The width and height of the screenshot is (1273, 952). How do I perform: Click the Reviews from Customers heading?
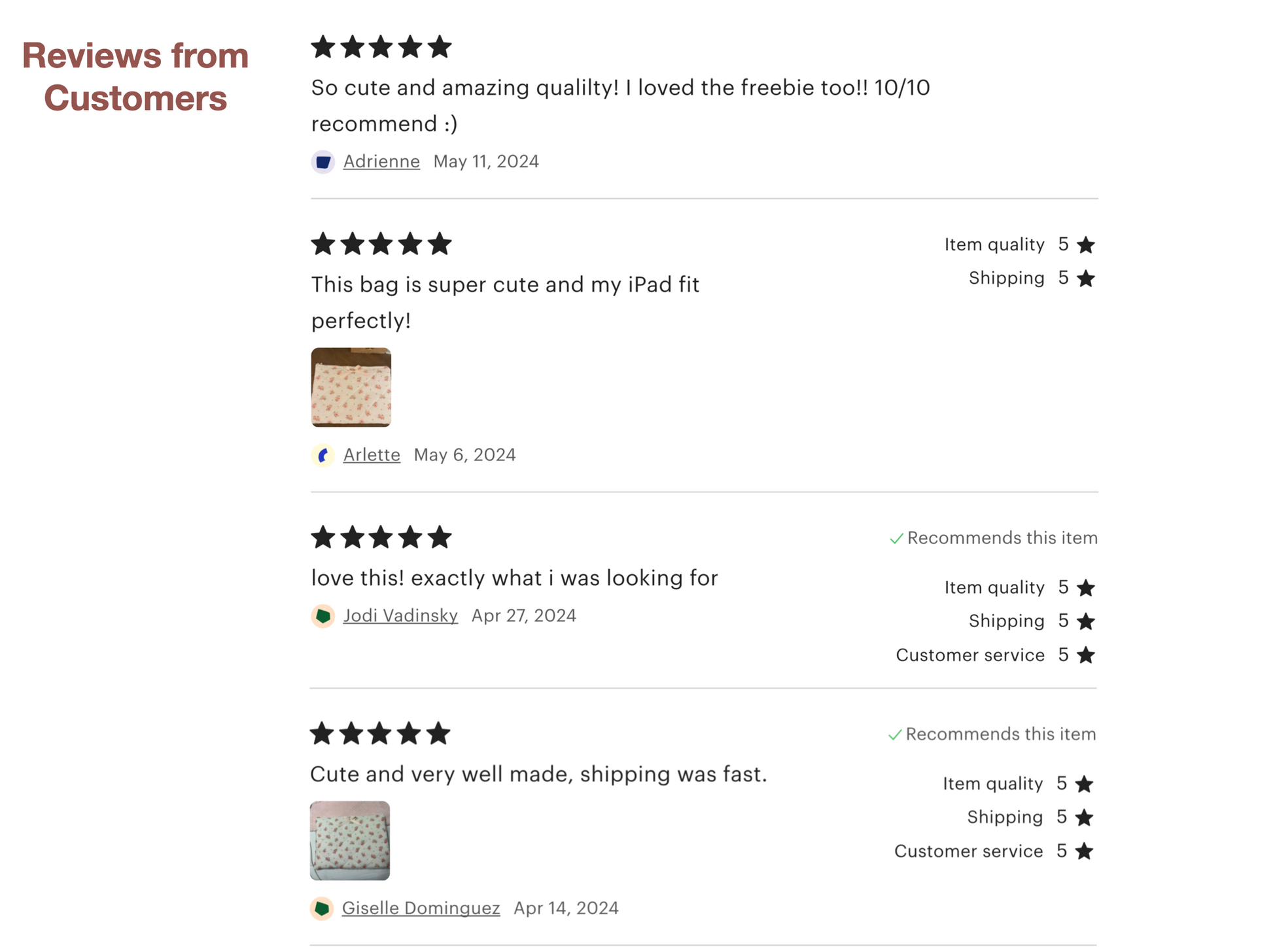135,76
